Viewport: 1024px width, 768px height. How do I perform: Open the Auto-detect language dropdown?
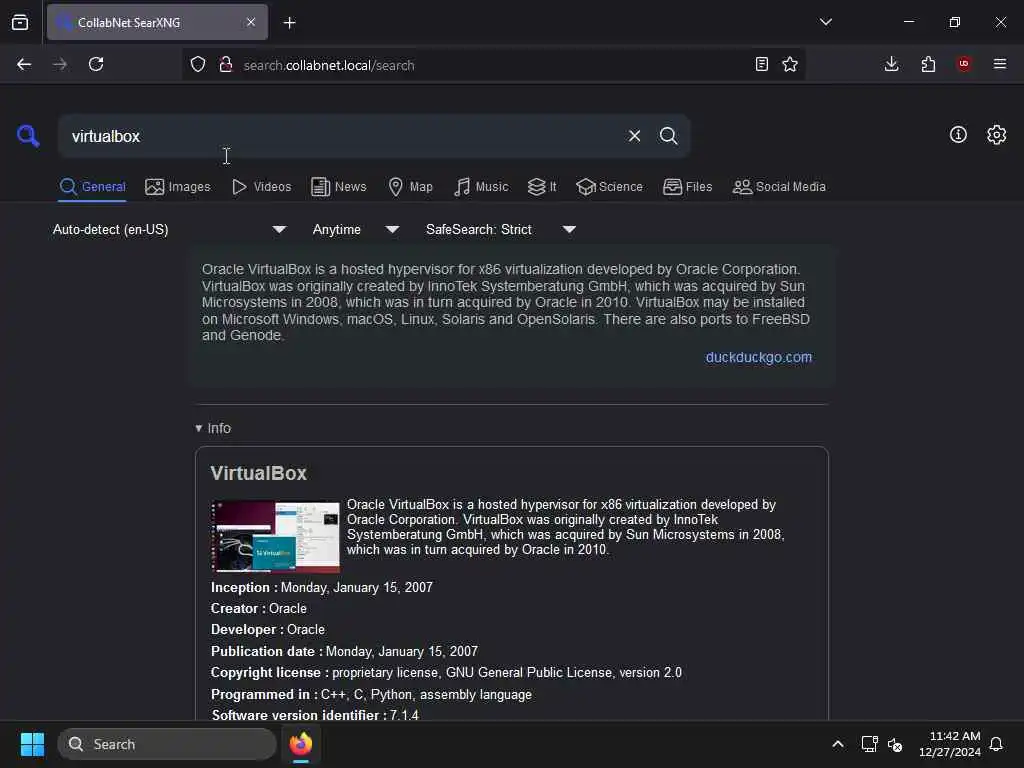169,229
